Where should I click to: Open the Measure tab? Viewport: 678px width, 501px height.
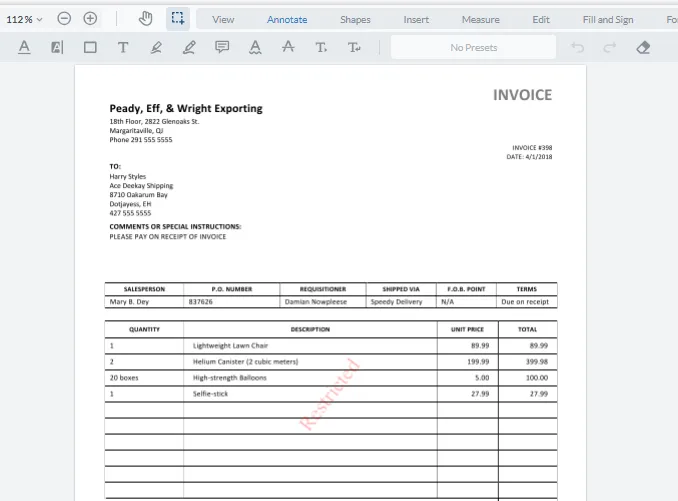click(480, 19)
